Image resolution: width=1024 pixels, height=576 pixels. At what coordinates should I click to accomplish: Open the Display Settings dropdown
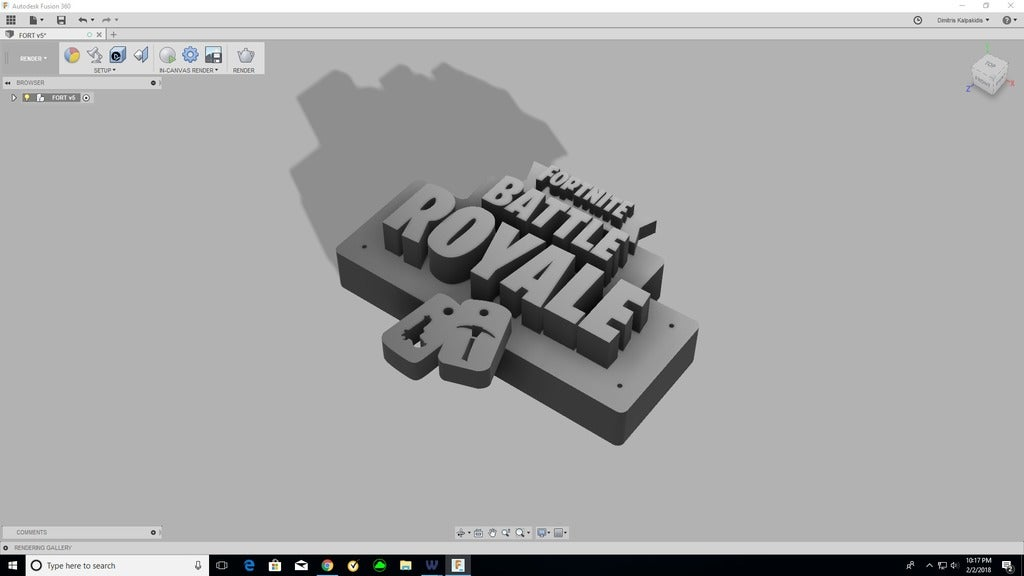[542, 532]
